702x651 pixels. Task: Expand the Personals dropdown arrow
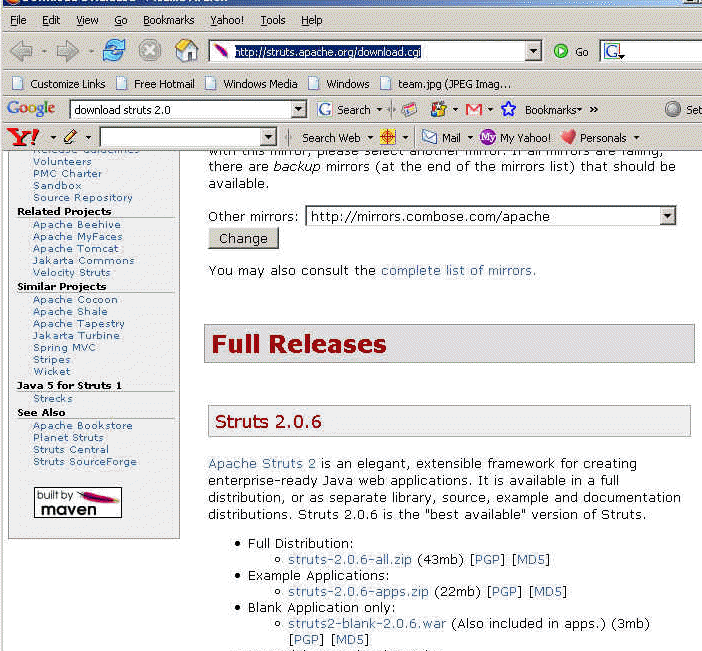[637, 138]
